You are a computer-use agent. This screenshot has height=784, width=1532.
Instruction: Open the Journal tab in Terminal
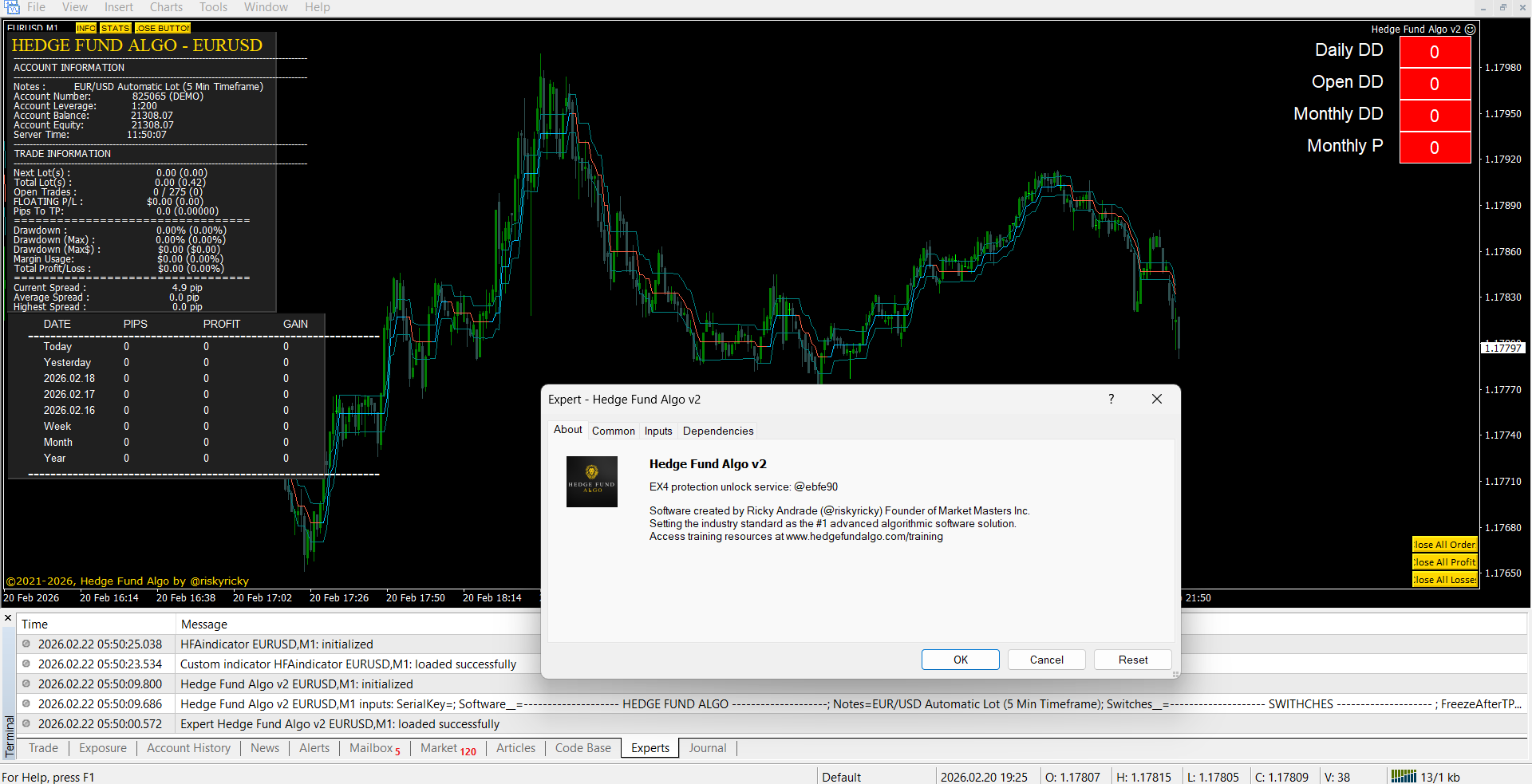pos(707,748)
